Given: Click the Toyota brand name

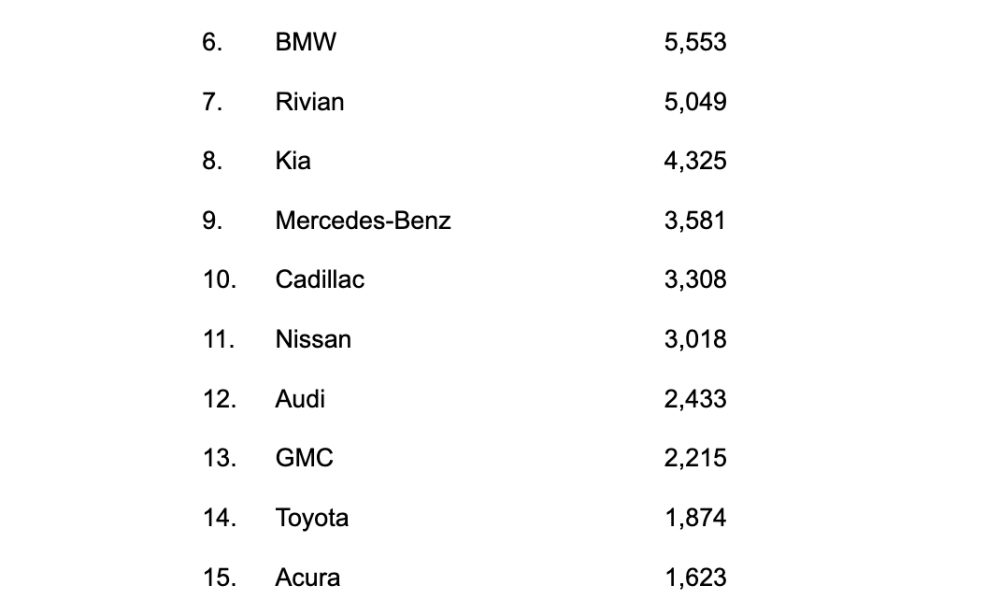Looking at the screenshot, I should 312,518.
